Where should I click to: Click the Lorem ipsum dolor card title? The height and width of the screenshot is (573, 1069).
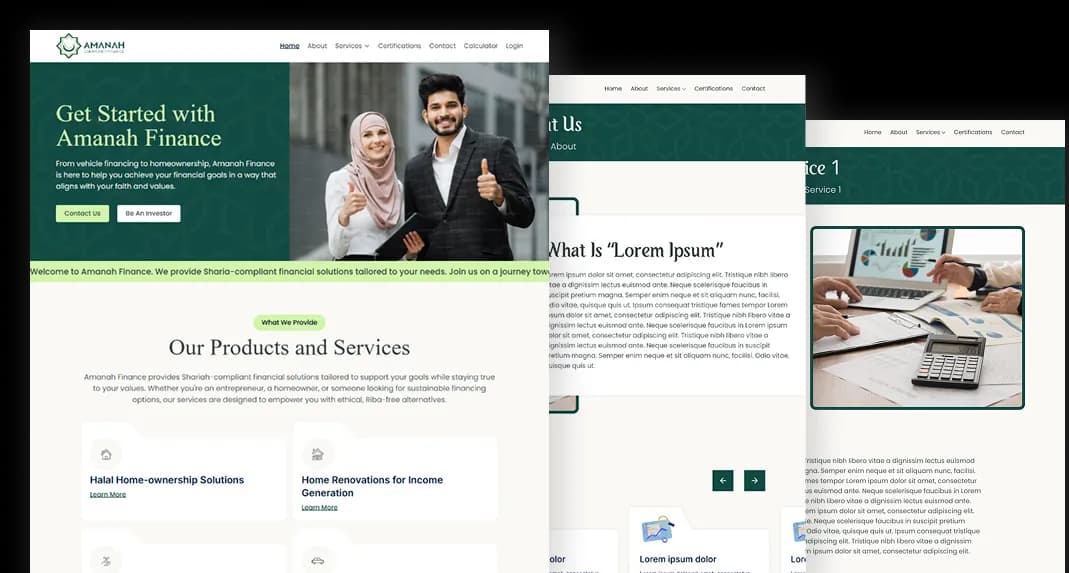(x=678, y=559)
